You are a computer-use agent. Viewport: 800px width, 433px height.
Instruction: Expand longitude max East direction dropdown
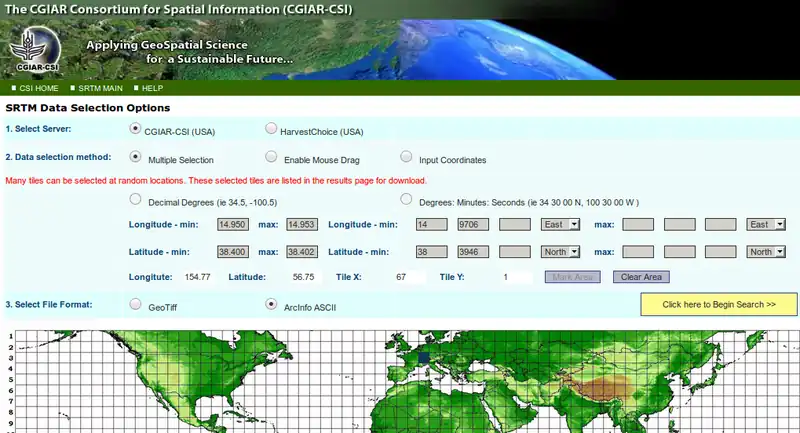[766, 225]
